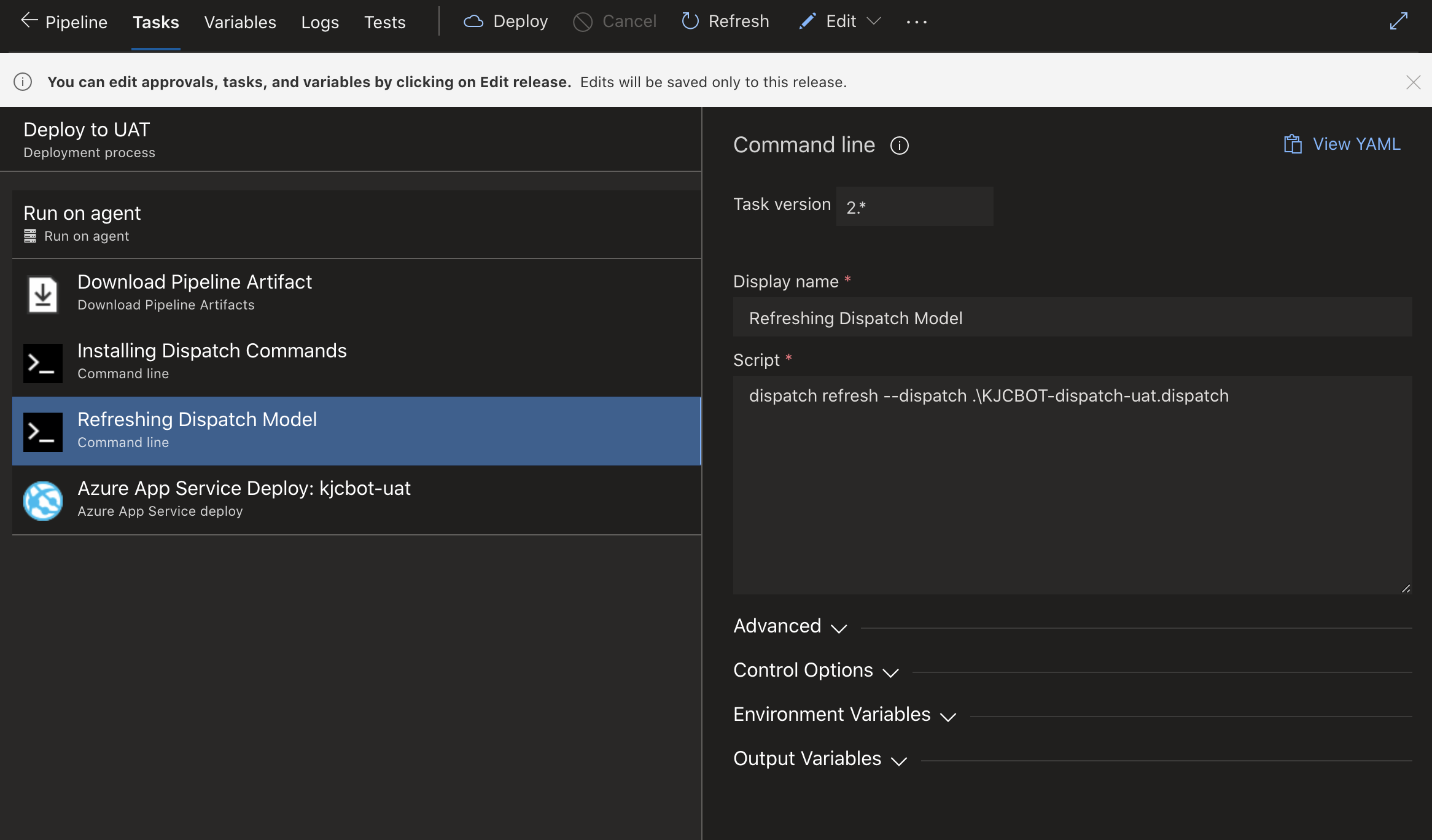Expand the Advanced section

[x=791, y=626]
